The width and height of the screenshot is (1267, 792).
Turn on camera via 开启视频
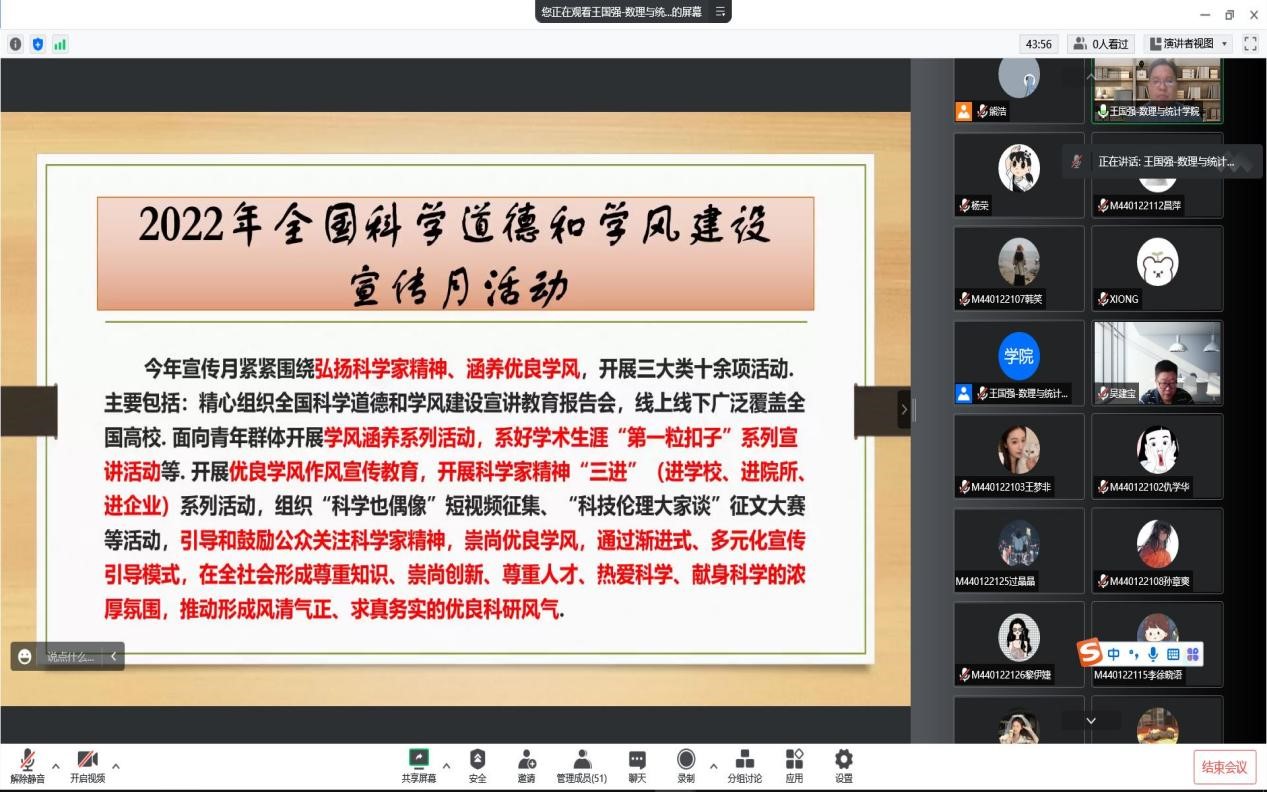click(87, 765)
